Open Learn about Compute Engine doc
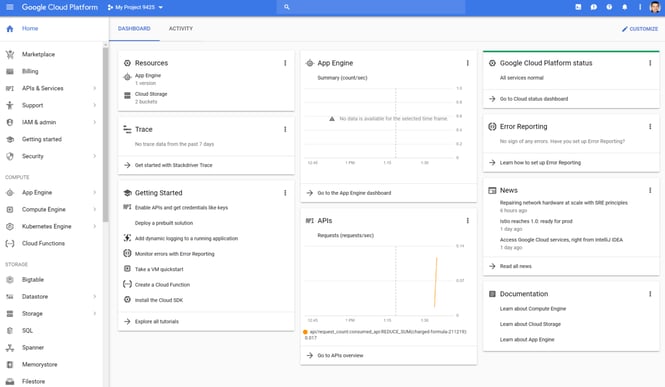665x387 pixels. 533,309
